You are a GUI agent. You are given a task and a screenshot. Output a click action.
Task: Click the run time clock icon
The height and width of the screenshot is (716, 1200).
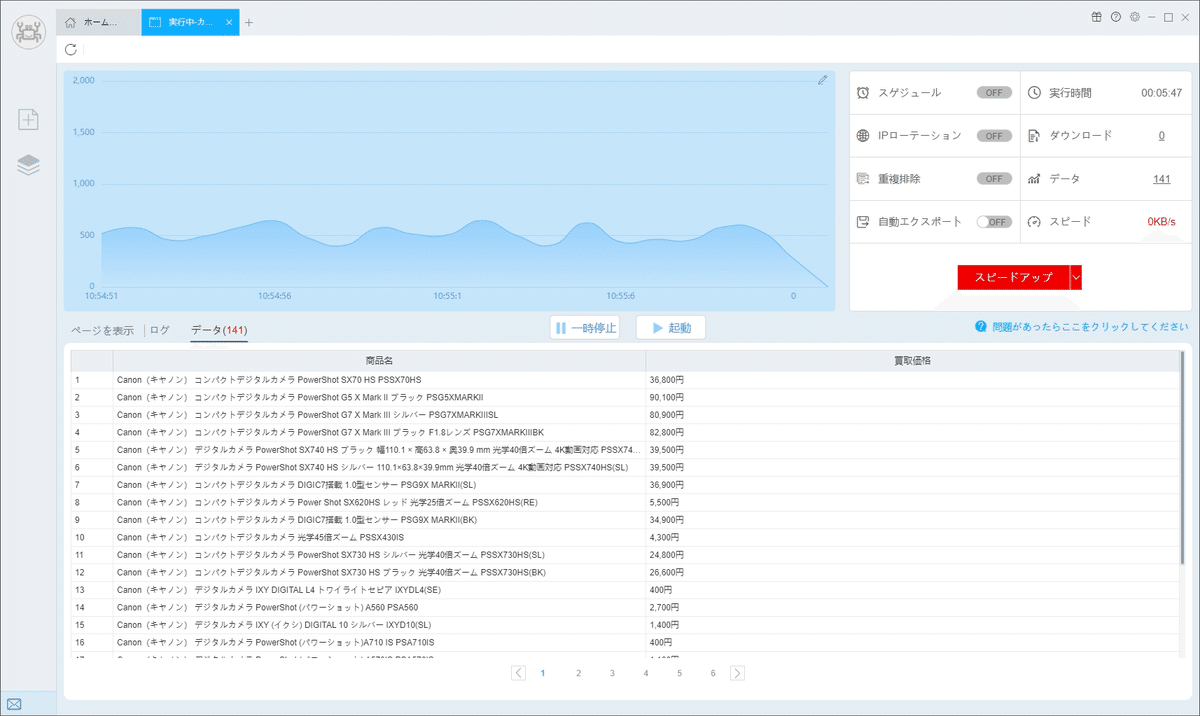tap(1034, 92)
